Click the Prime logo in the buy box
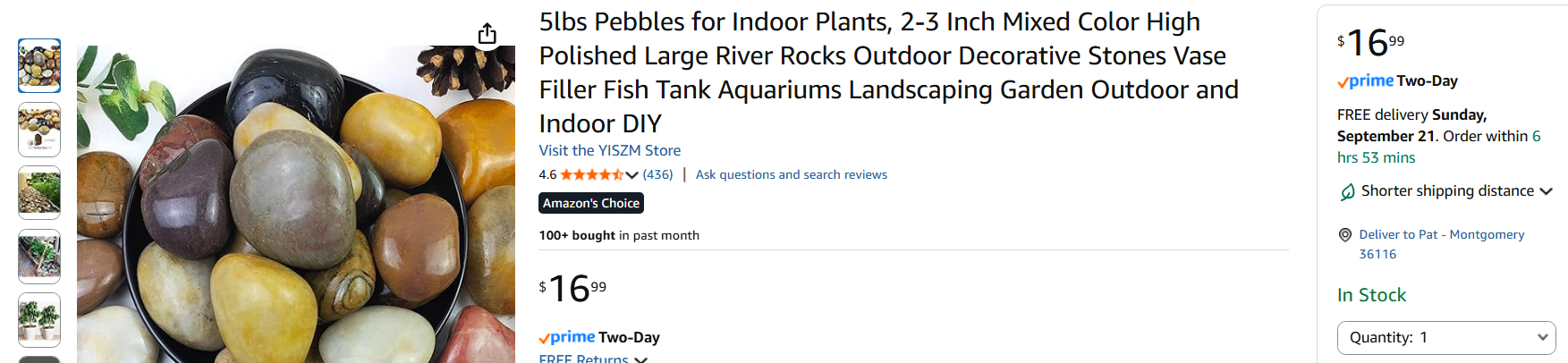Screen dimensions: 1568x363 click(1366, 81)
